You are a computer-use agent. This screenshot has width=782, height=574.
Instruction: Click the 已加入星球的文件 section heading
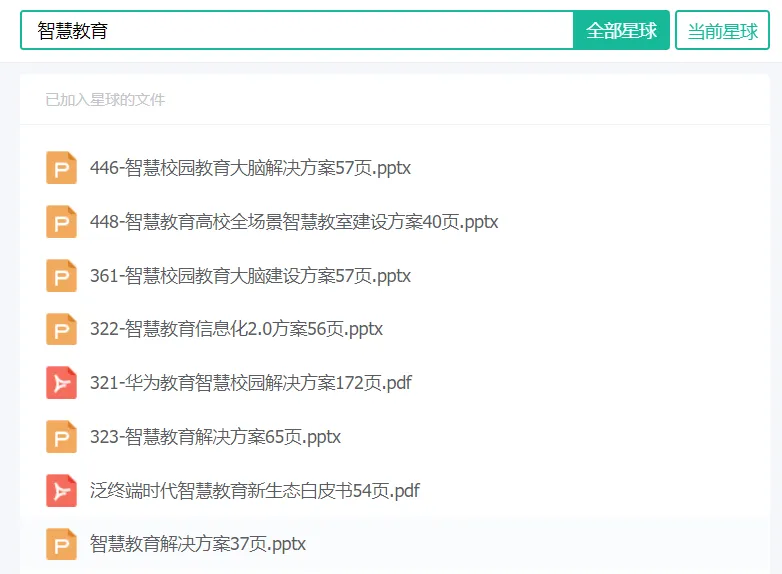tap(105, 100)
